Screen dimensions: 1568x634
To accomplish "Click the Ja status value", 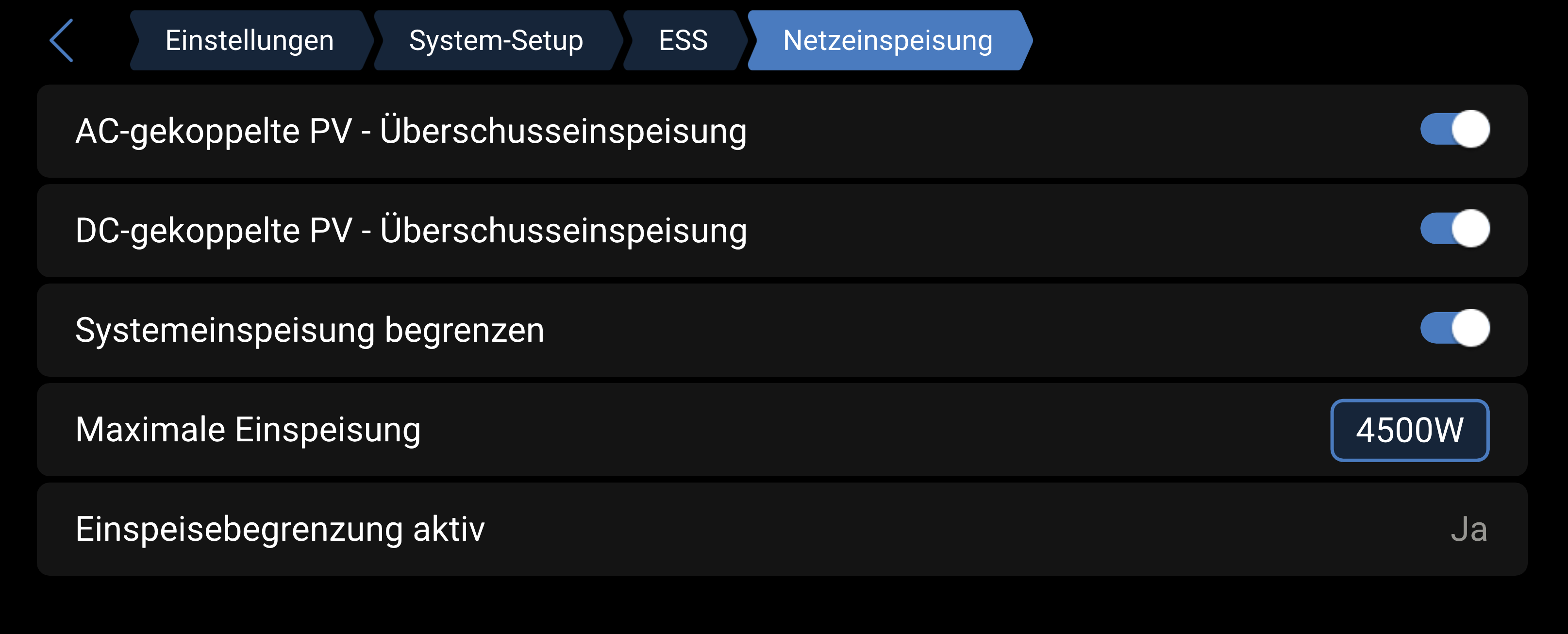I will [x=1468, y=529].
